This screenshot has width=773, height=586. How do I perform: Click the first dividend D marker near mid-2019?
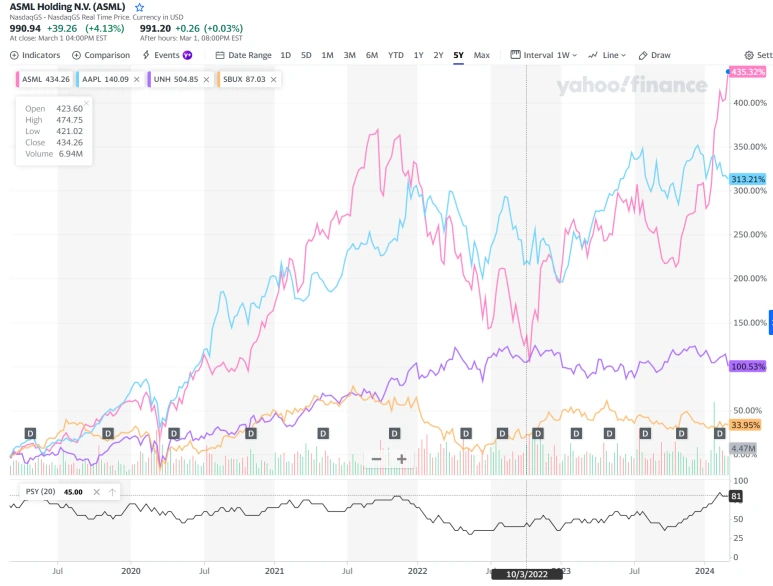click(31, 434)
